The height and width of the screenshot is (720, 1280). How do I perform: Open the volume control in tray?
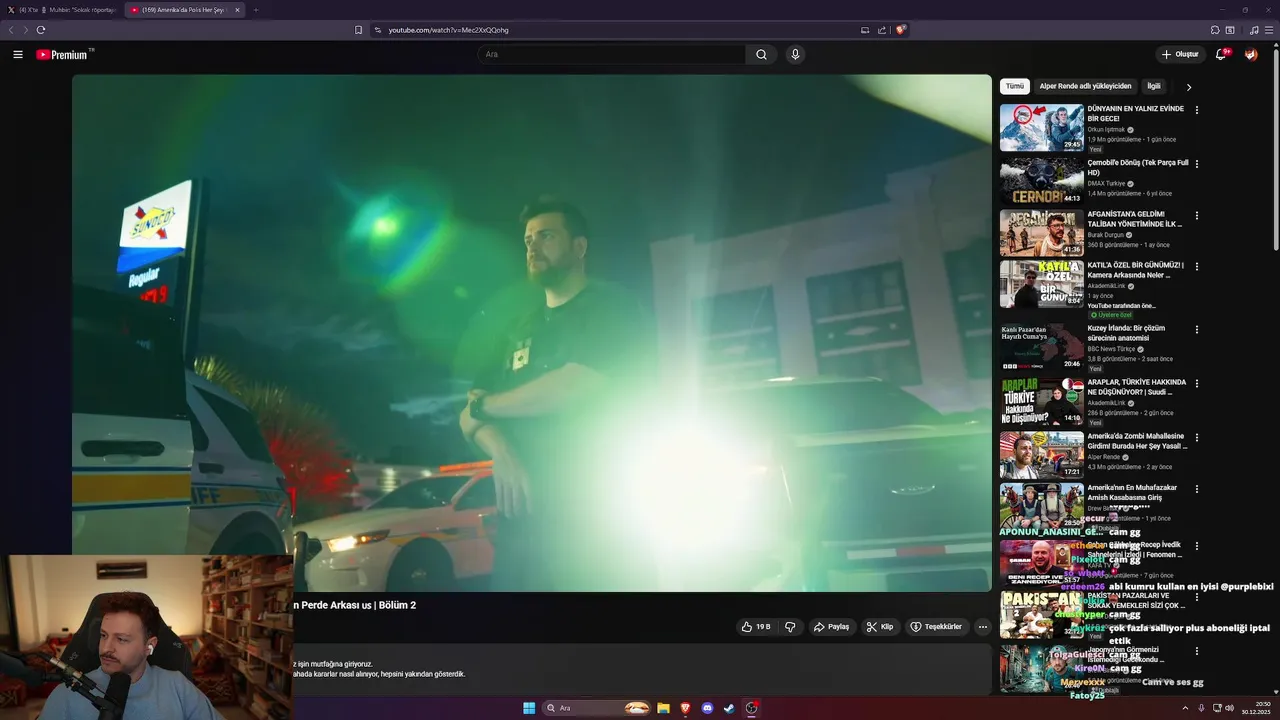coord(1229,708)
